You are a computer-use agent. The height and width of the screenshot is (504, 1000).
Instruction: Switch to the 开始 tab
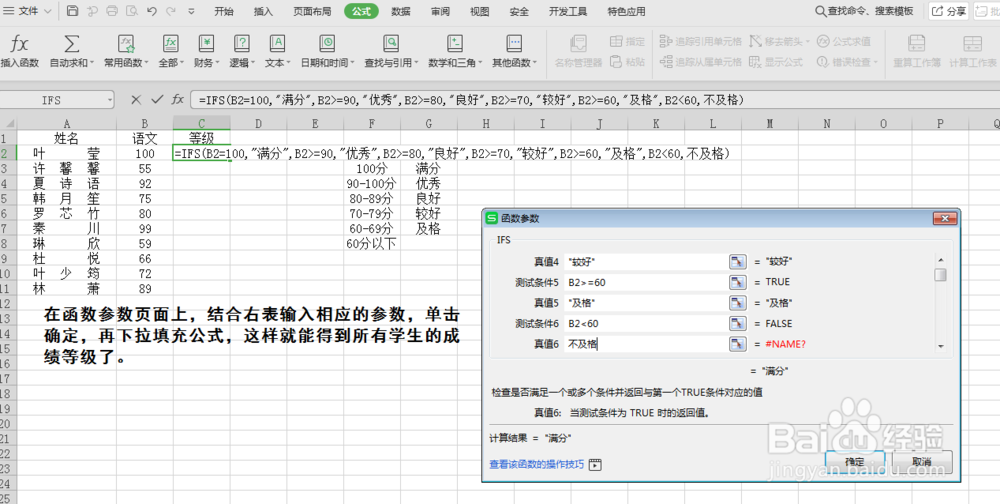tap(224, 11)
